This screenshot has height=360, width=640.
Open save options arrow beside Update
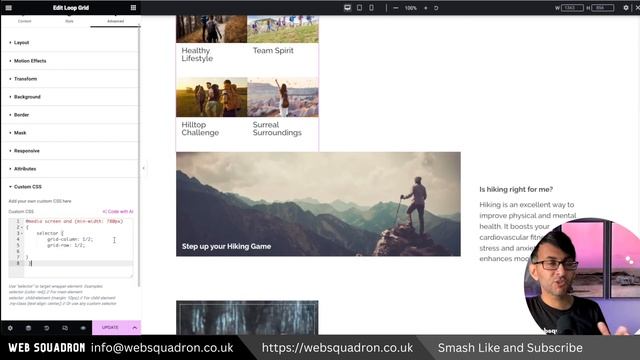[x=134, y=328]
